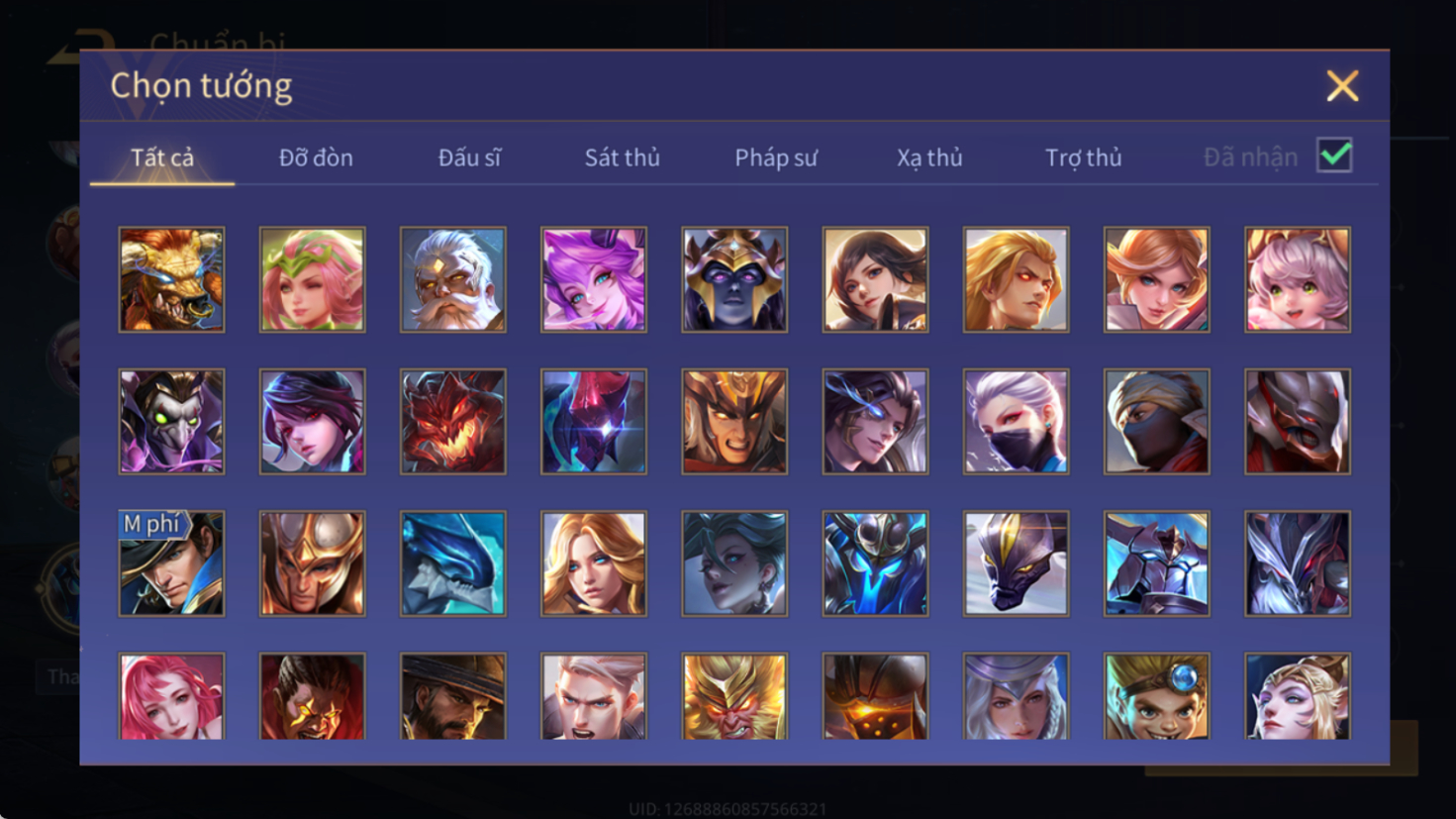This screenshot has height=819, width=1456.
Task: Select the blue dragon hero portrait
Action: pos(453,563)
